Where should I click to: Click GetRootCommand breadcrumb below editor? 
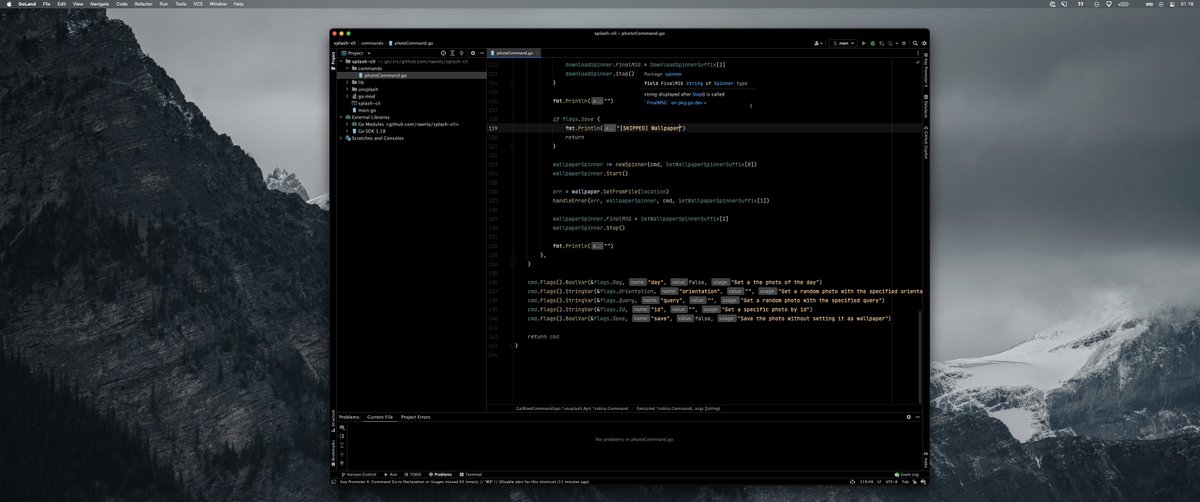pos(572,408)
